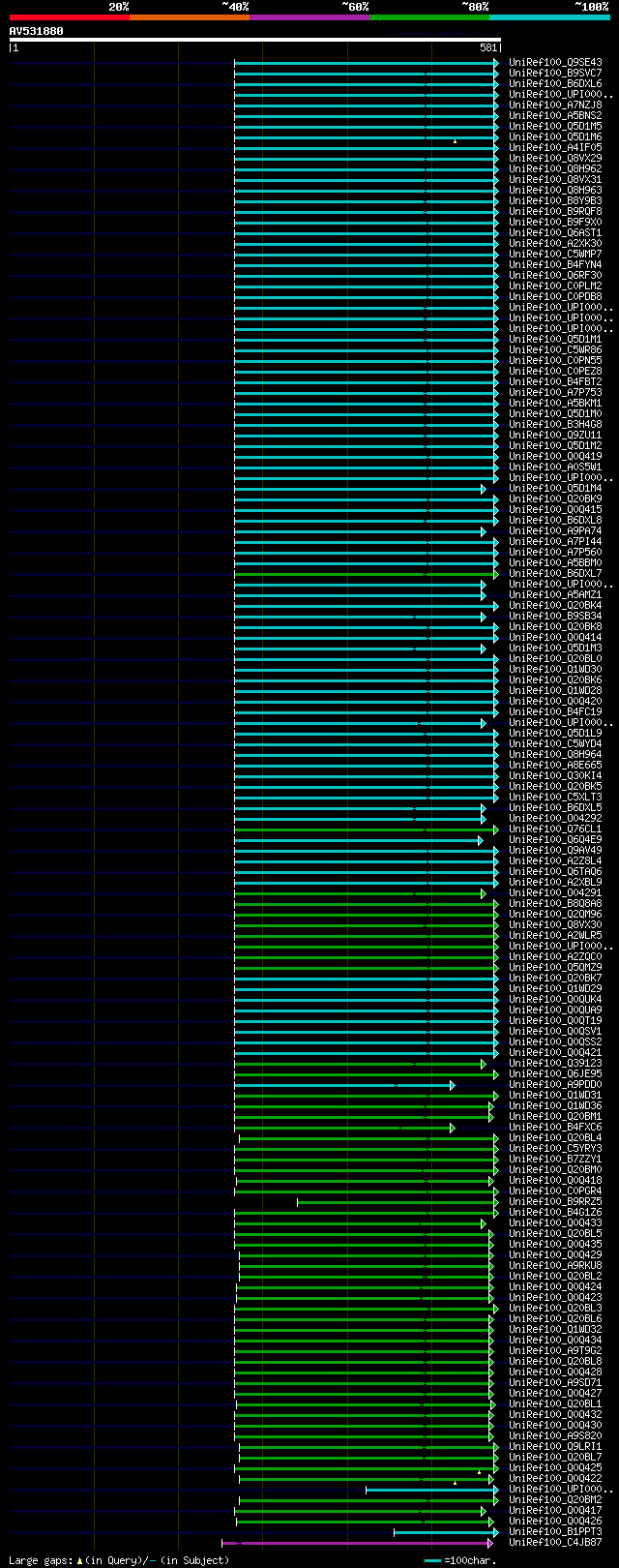619x1568 pixels.
Task: Click label UniRef100_Q5D1M6
Action: [x=555, y=137]
